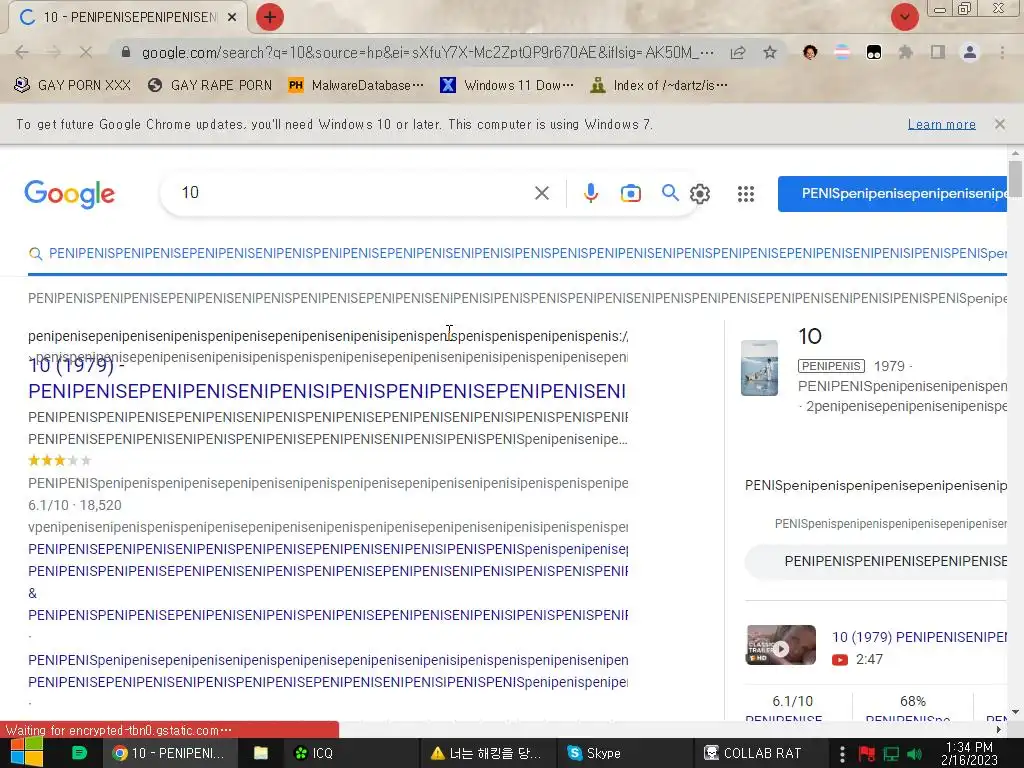This screenshot has width=1024, height=768.
Task: Open the volume speaker tray icon
Action: pyautogui.click(x=914, y=754)
